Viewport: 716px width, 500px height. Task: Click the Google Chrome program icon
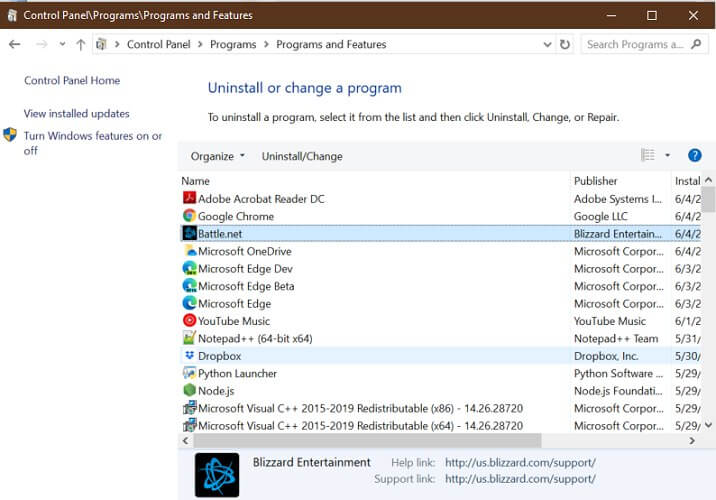189,216
